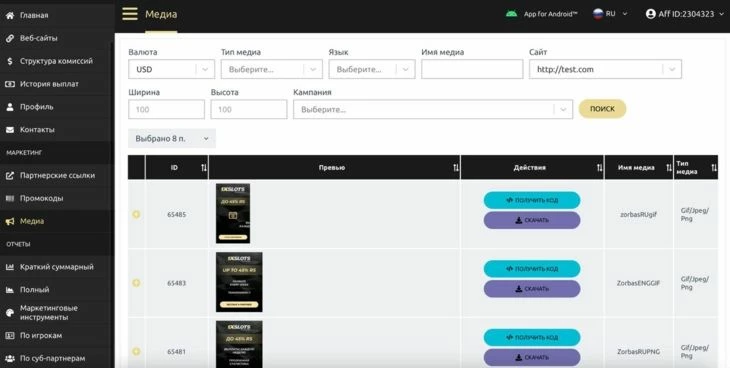Expand row 65483 with yellow circle toggle
Image resolution: width=730 pixels, height=368 pixels.
coord(136,283)
